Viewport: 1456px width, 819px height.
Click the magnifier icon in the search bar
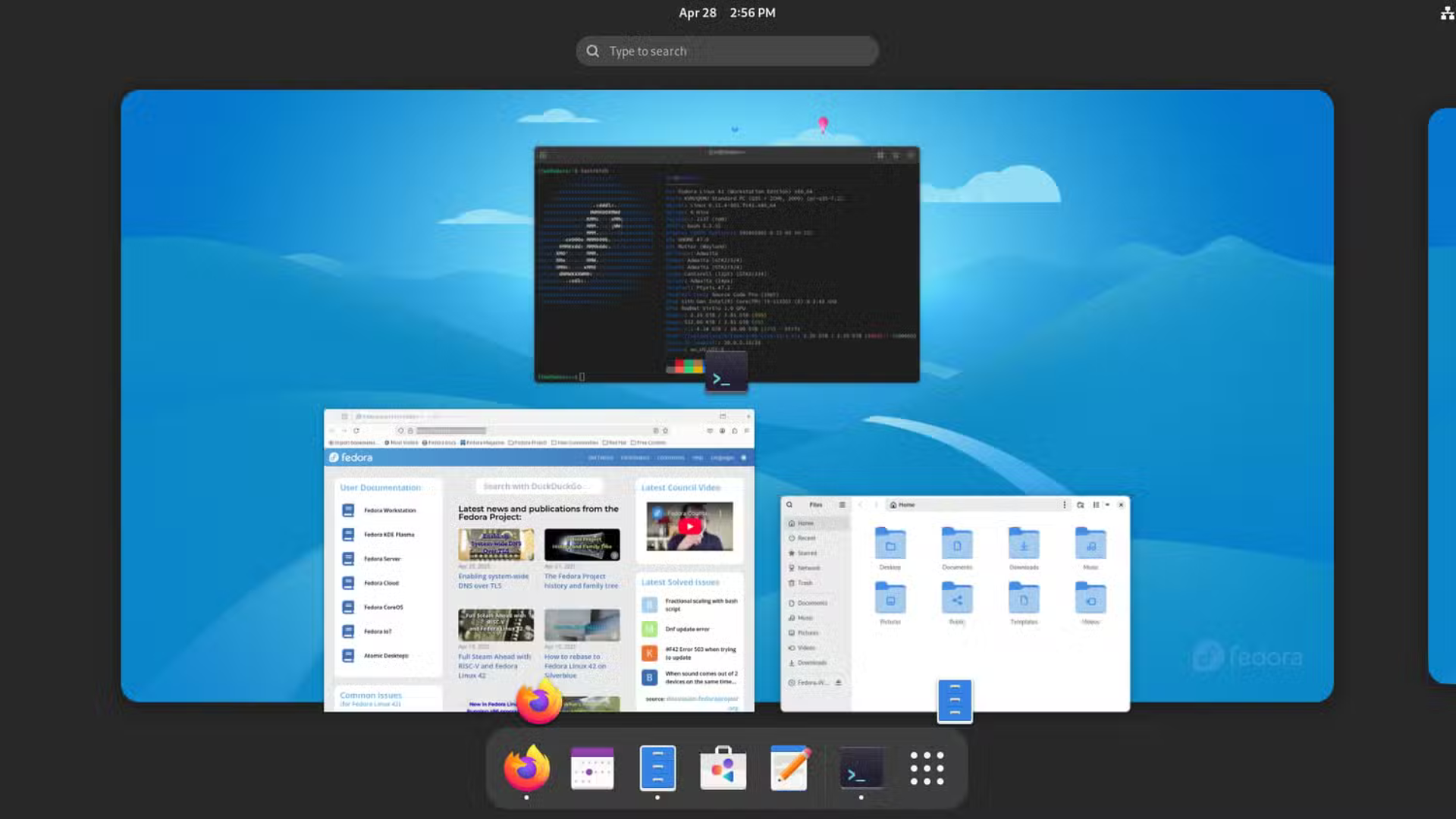pos(593,51)
